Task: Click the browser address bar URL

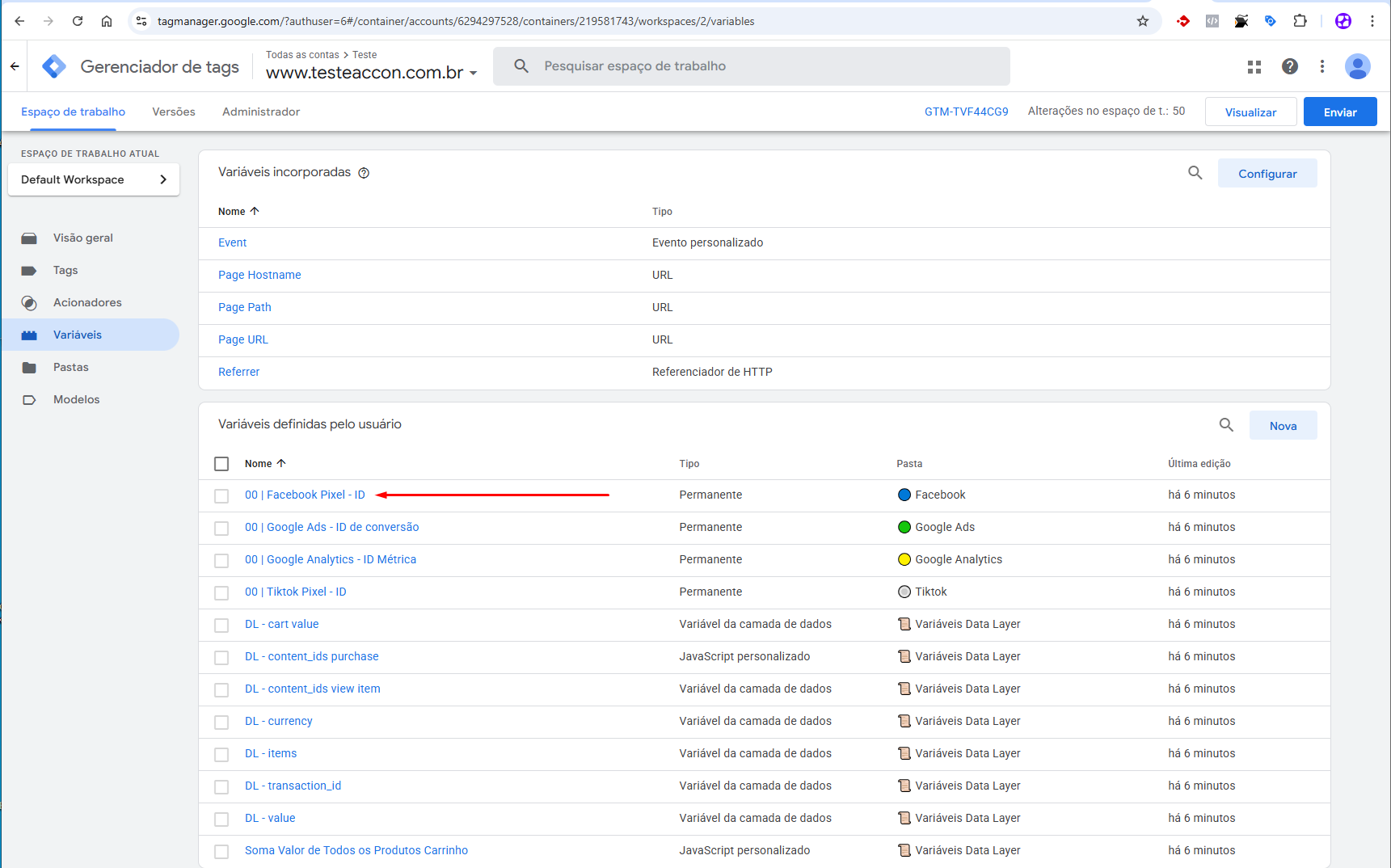Action: coord(456,21)
